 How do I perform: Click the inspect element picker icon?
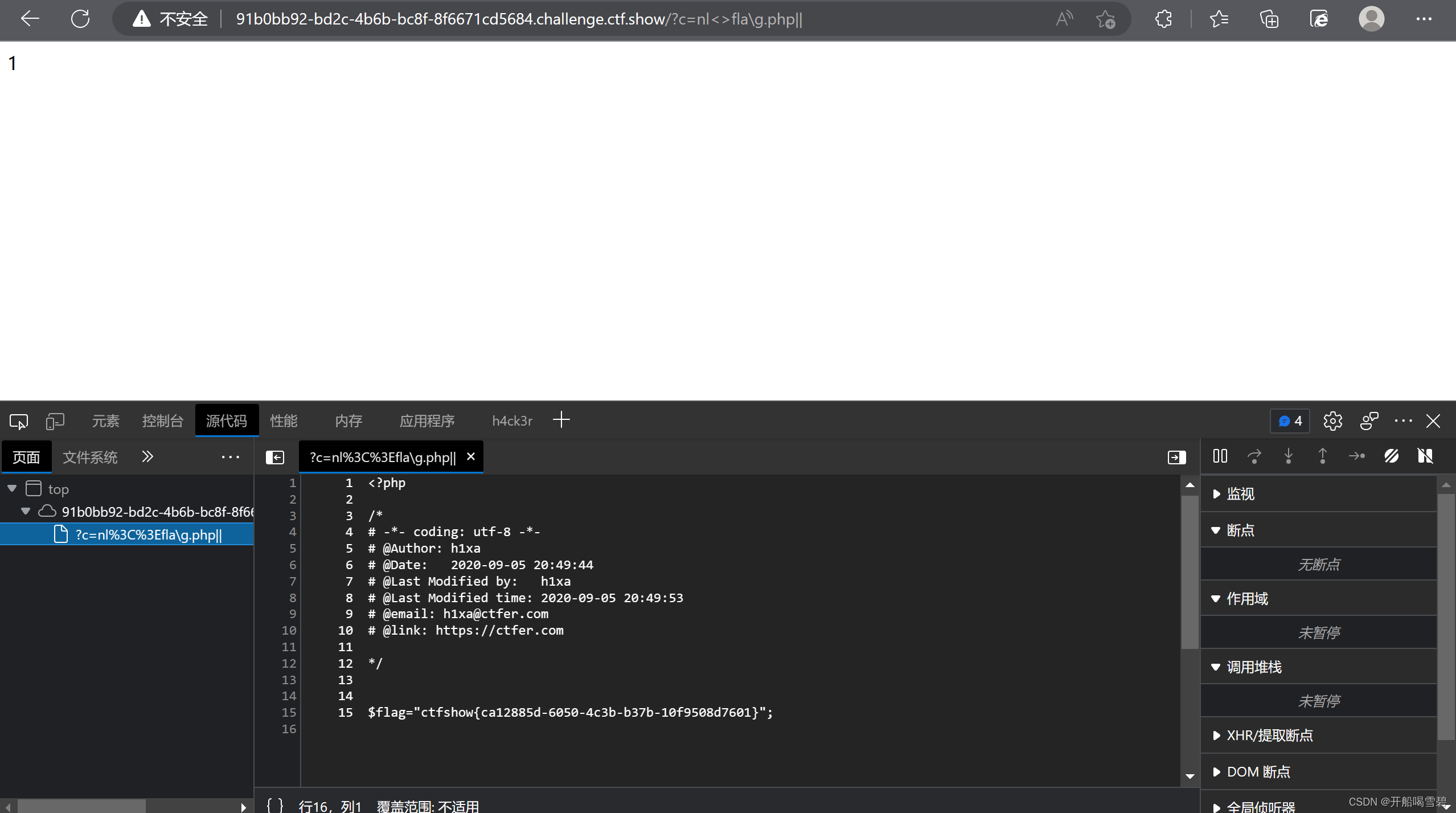(x=18, y=422)
